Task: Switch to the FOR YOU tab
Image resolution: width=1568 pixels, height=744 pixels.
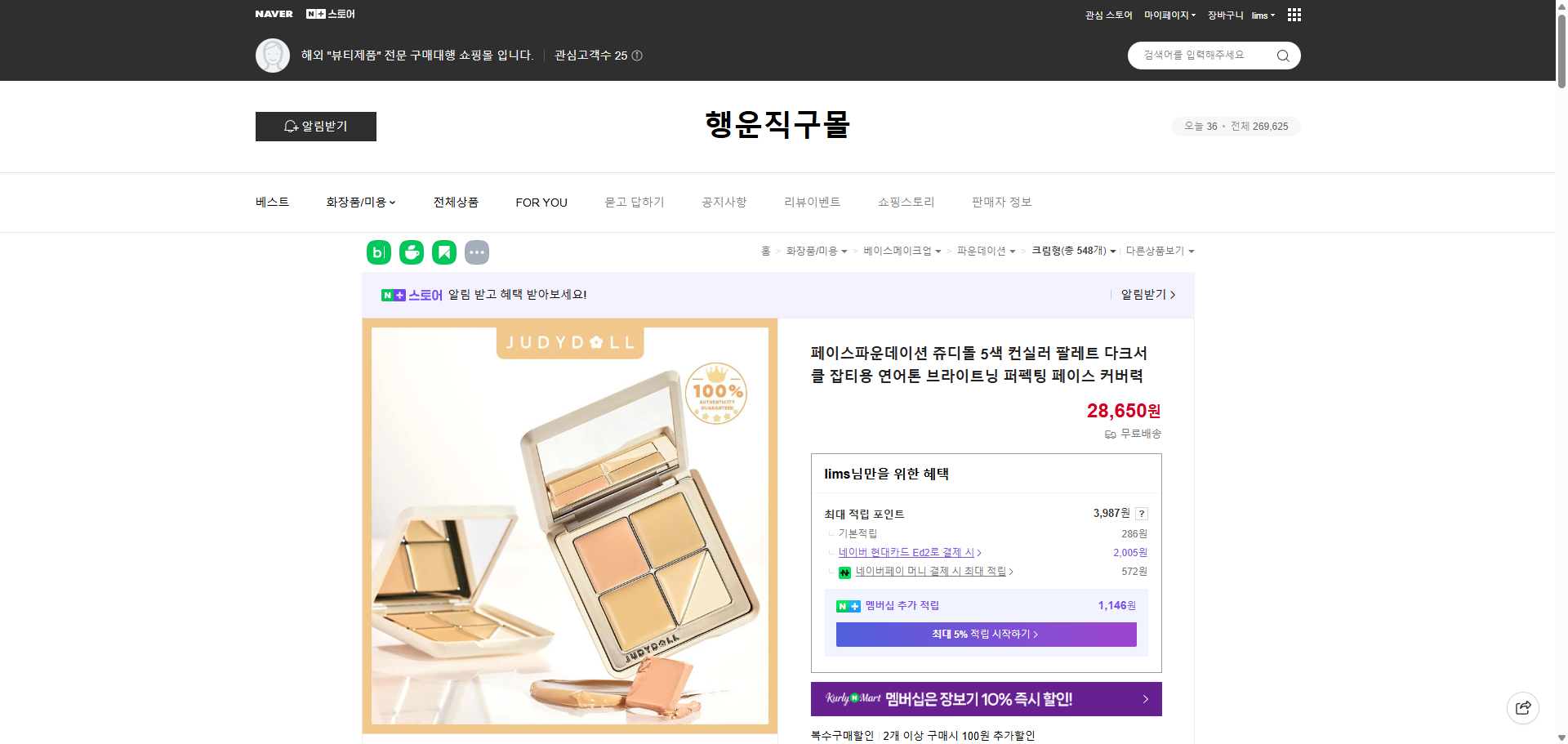Action: coord(541,202)
